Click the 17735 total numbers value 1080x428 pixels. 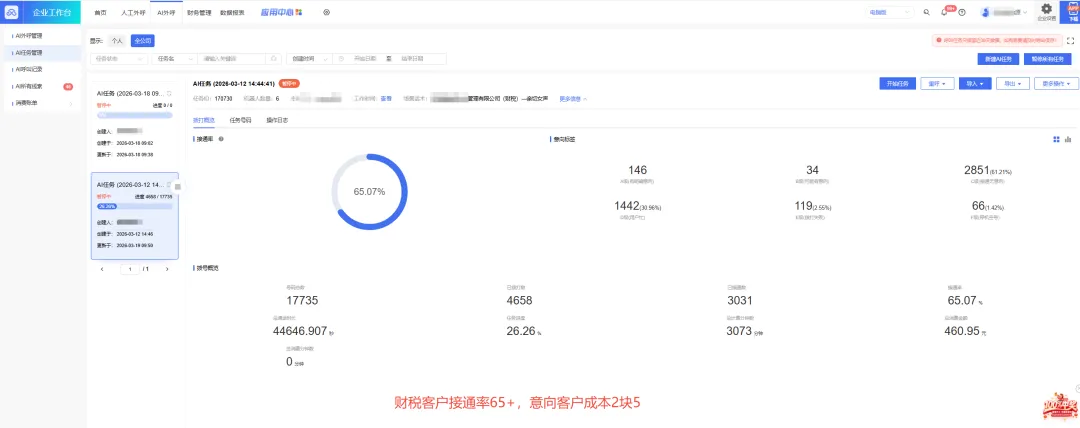[x=302, y=300]
